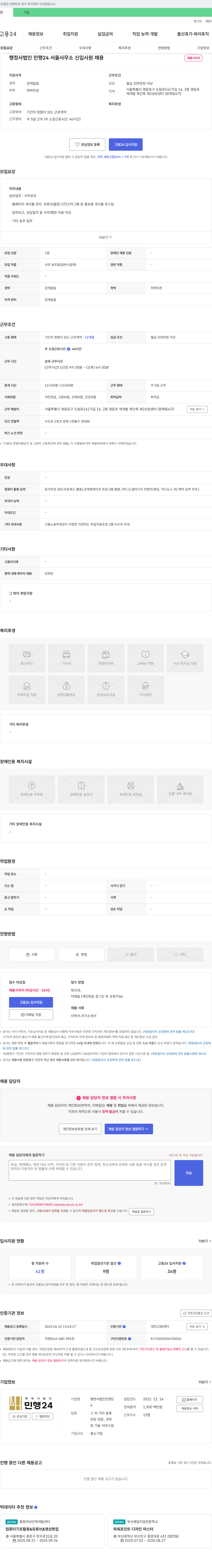Viewport: 212px width, 1568px height.
Task: Open the 취업지원 main menu
Action: 71,34
